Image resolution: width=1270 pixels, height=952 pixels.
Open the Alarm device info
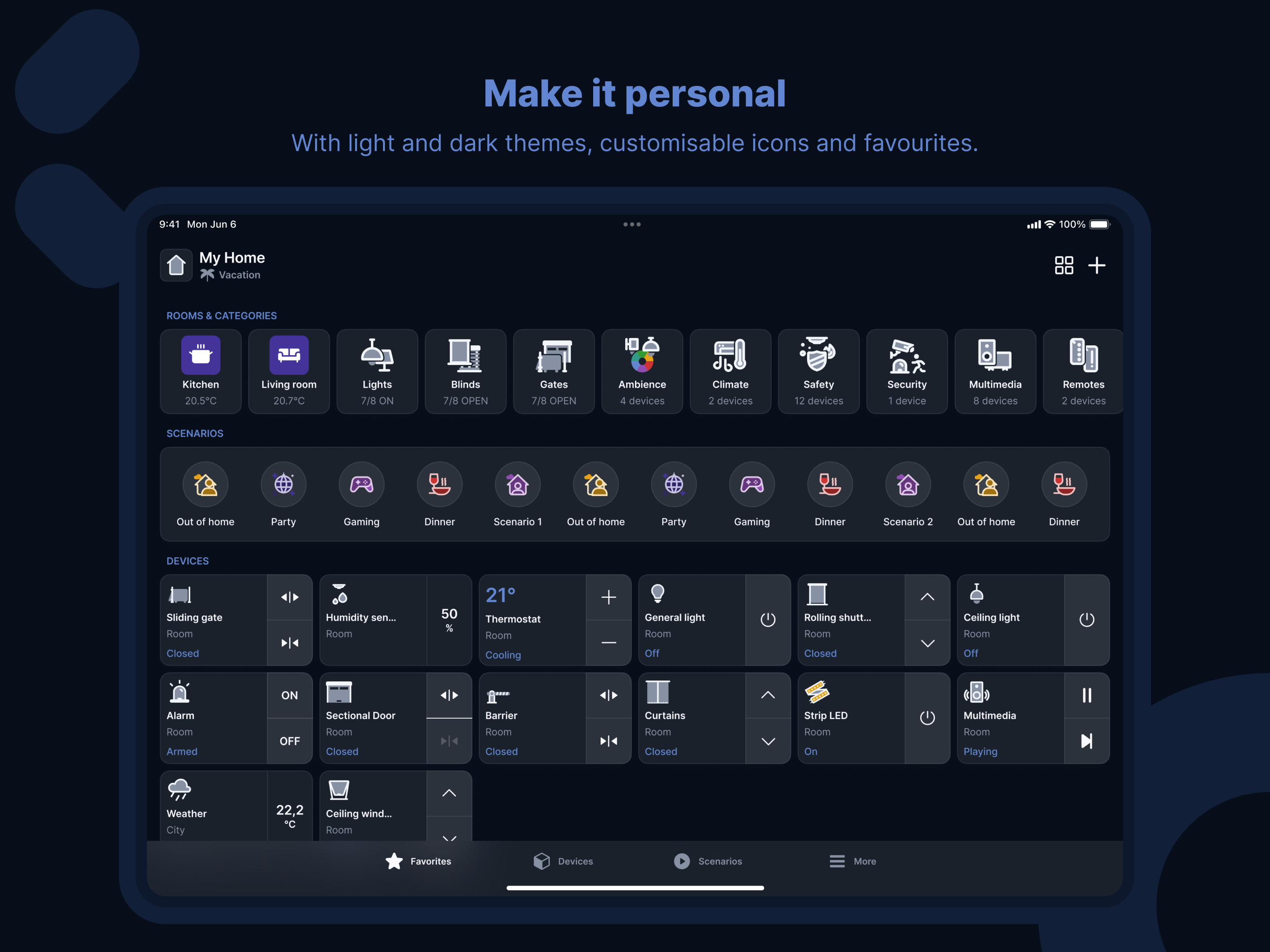(x=213, y=718)
